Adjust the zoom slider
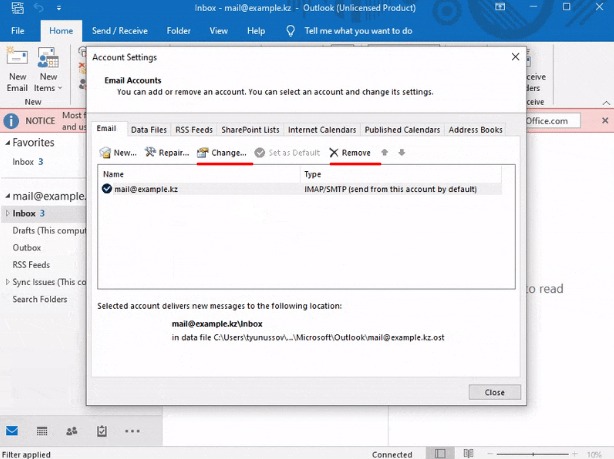 coord(533,454)
